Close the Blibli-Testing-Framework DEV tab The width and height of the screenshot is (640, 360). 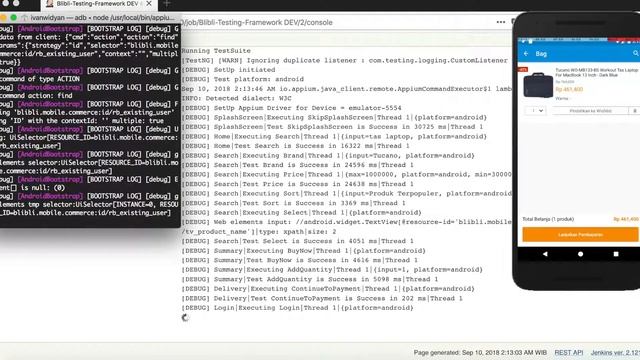[149, 4]
